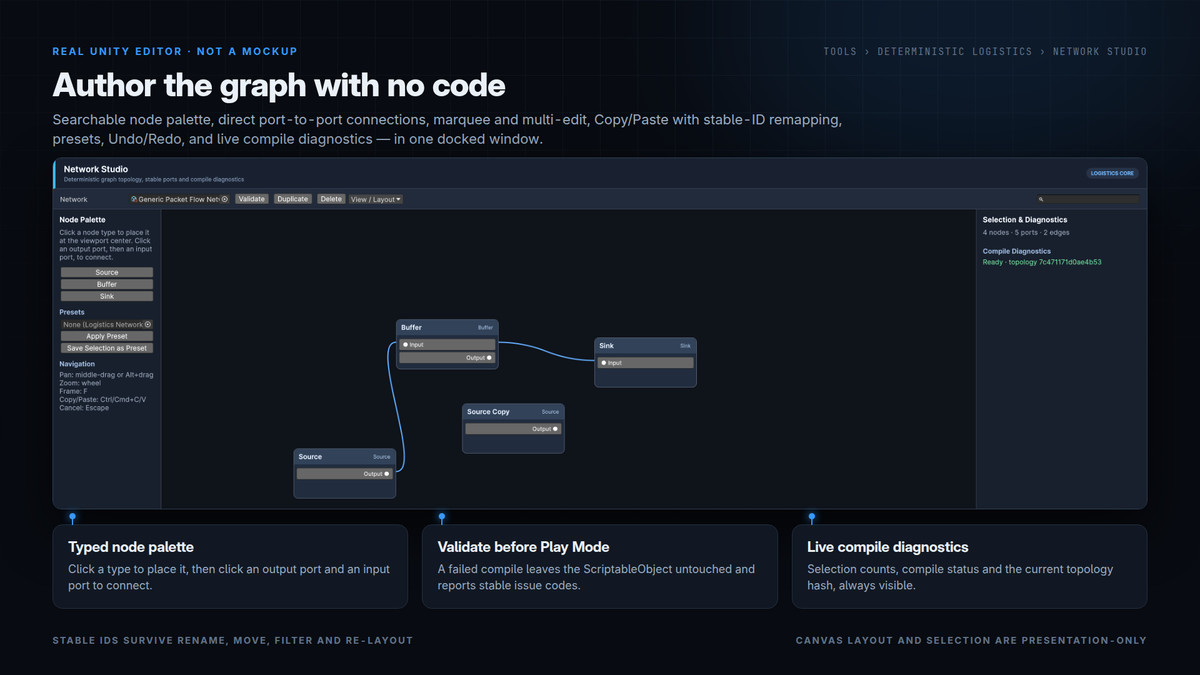Click Apply Preset
Viewport: 1200px width, 675px height.
tap(107, 336)
